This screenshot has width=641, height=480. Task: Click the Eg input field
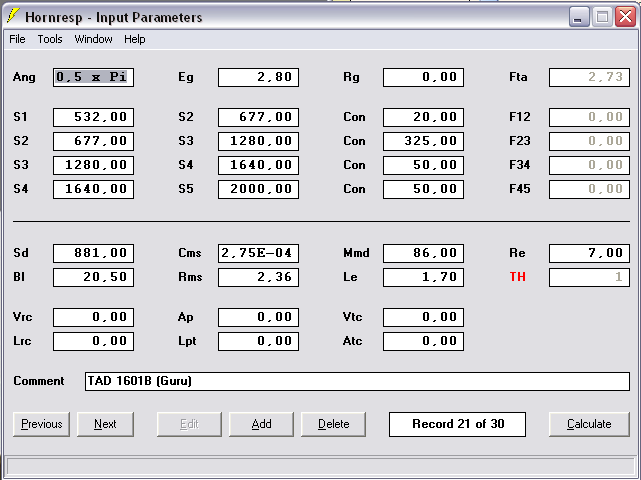(x=258, y=77)
